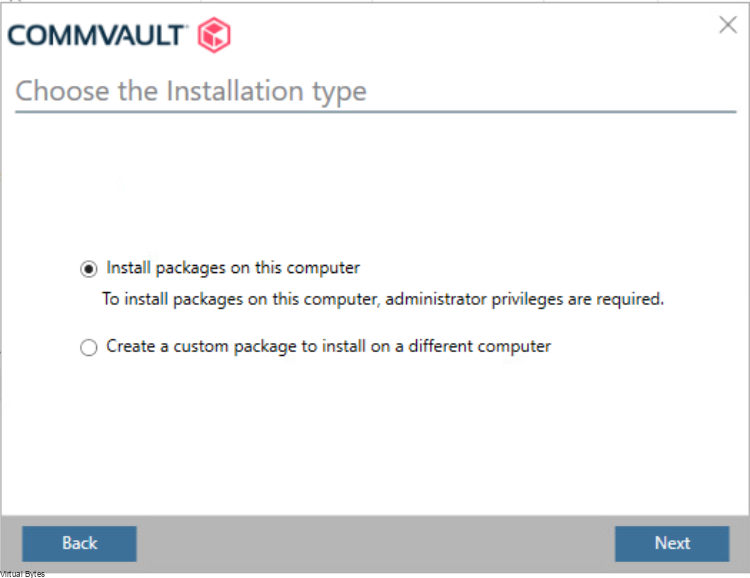Close the installer dialog with the X
The height and width of the screenshot is (578, 750).
[x=728, y=24]
